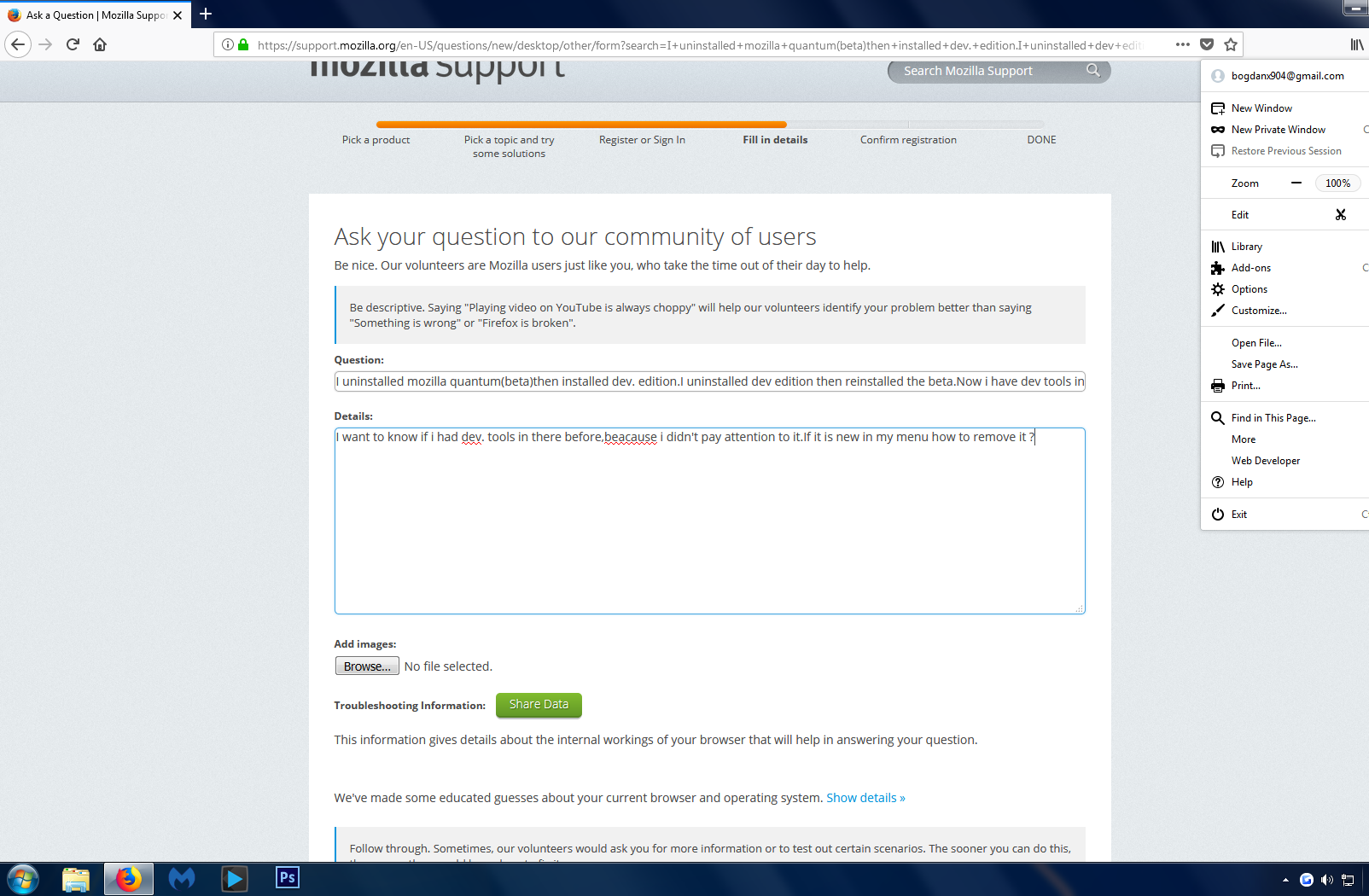This screenshot has height=896, width=1369.
Task: Click the "Fill in details" step label
Action: coord(775,140)
